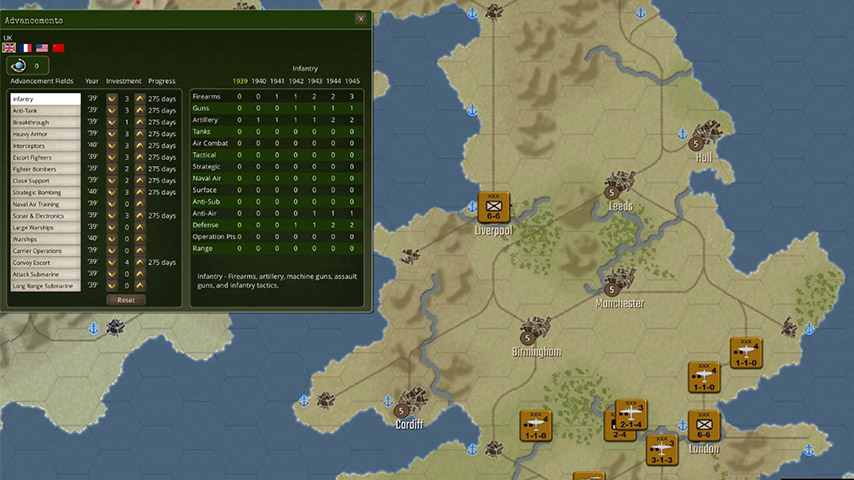Click the Manchester city marker
The width and height of the screenshot is (854, 480).
[611, 290]
